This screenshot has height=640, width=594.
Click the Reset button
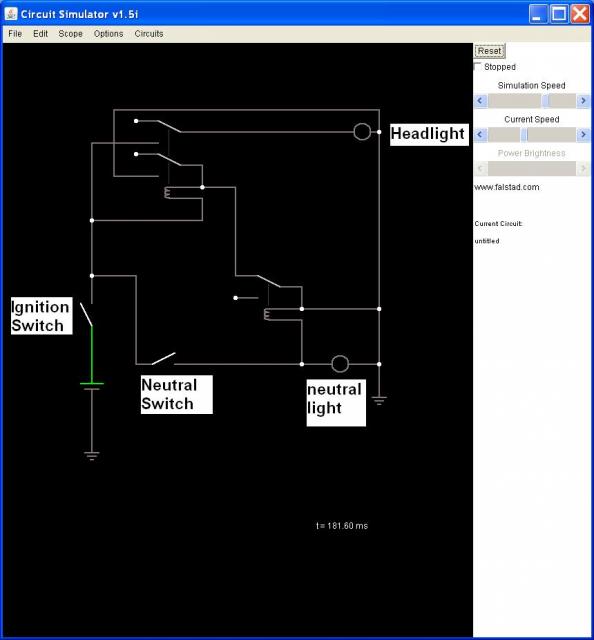pos(489,51)
